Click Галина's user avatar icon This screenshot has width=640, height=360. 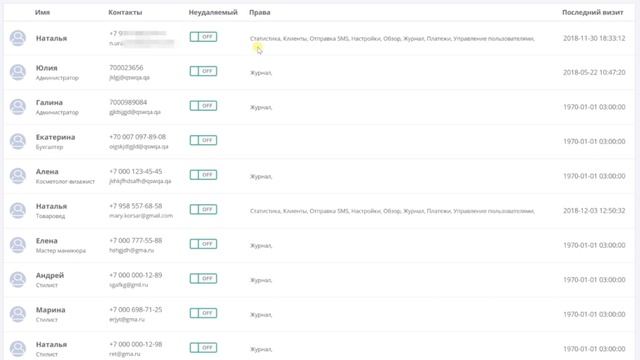coord(18,107)
